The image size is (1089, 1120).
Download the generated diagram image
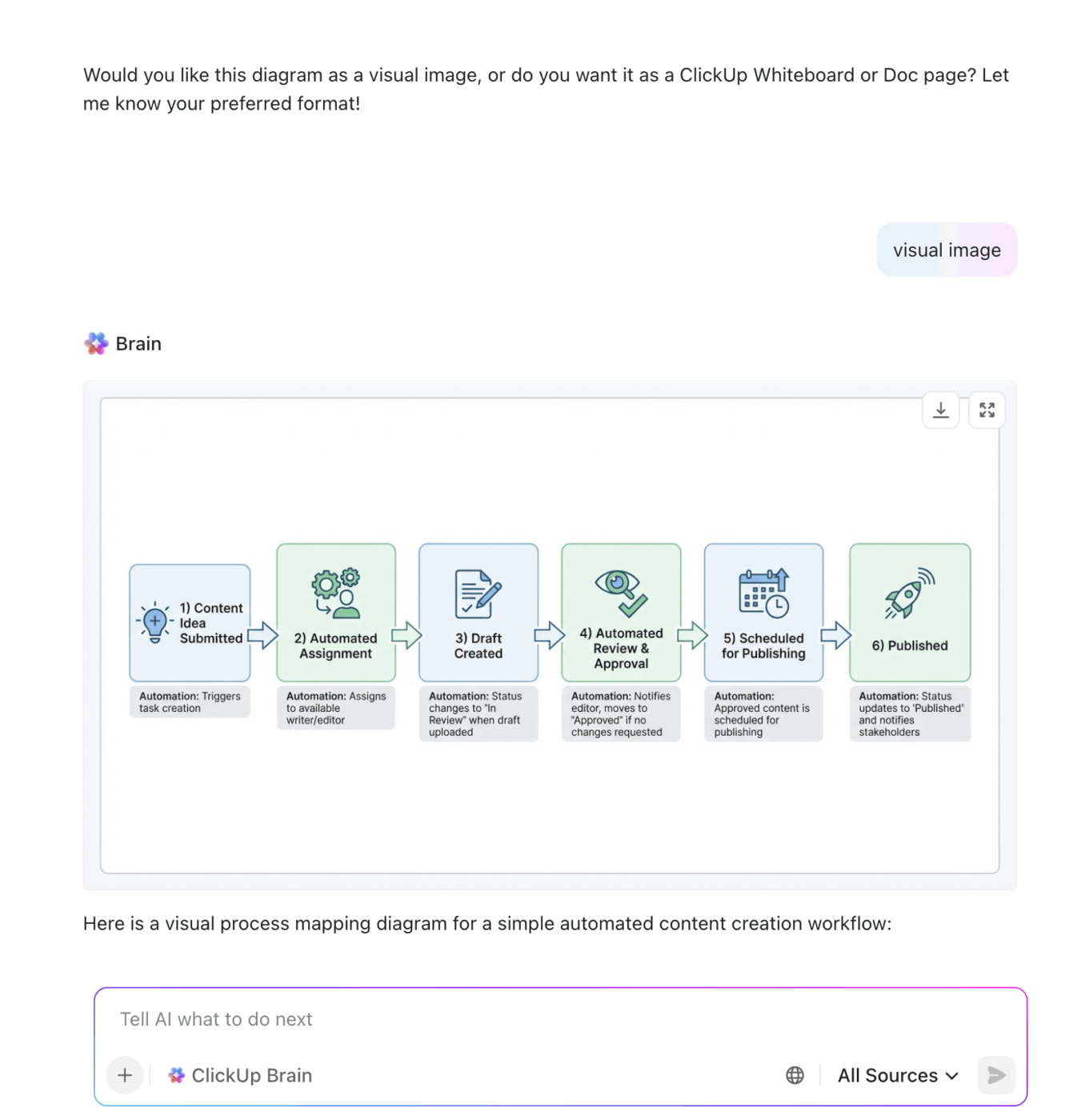pos(941,410)
